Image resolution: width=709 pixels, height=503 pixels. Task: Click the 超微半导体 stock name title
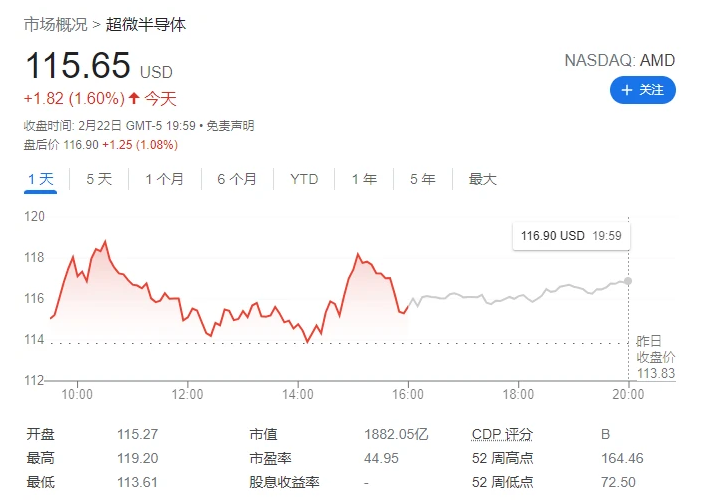(146, 24)
